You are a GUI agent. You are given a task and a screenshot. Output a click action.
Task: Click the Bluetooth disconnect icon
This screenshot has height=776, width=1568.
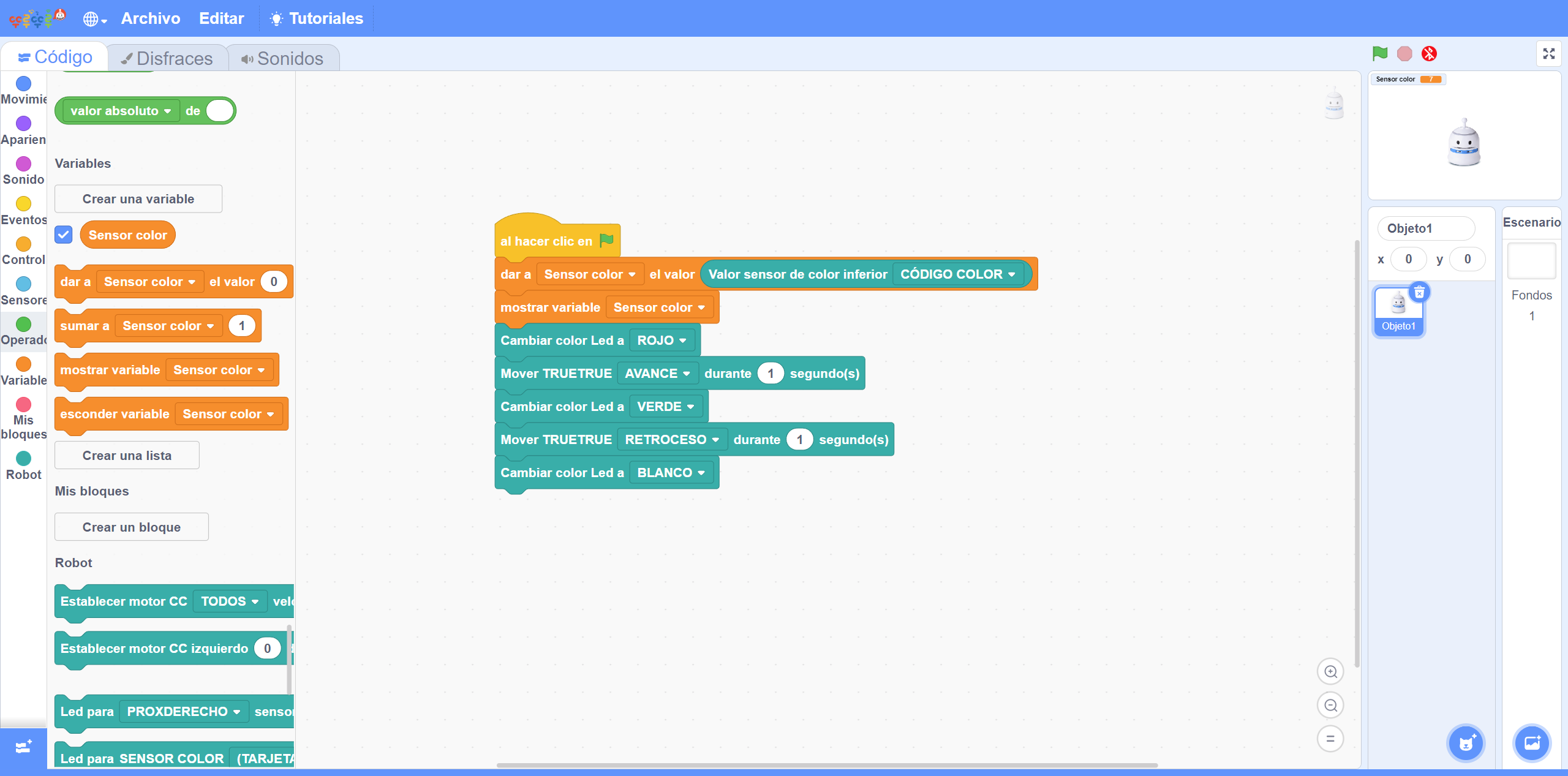[x=1429, y=54]
